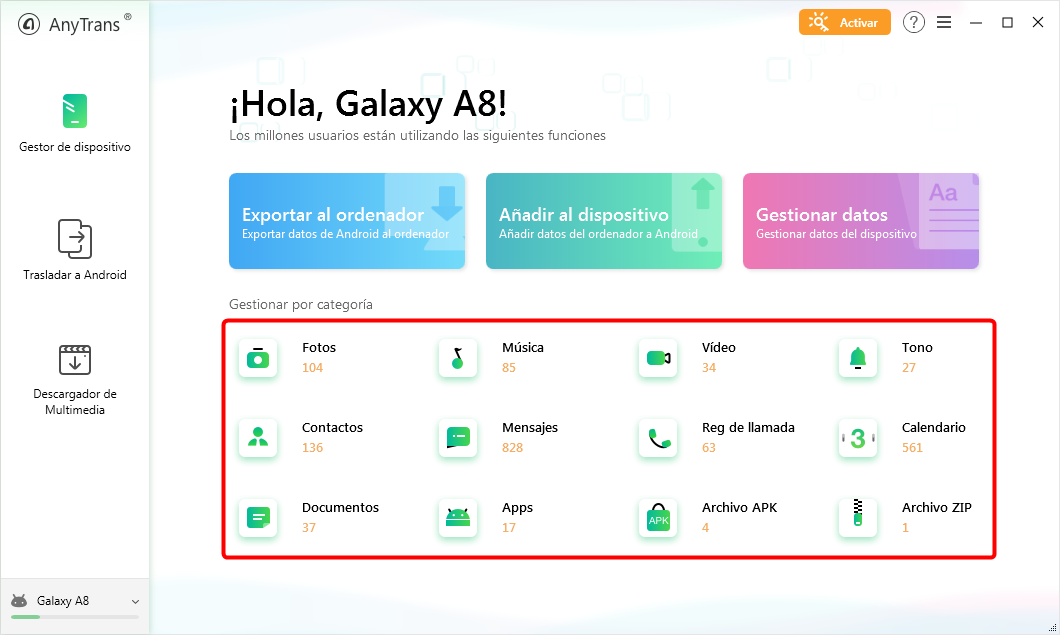
Task: Maximize the AnyTrans window
Action: tap(1007, 23)
